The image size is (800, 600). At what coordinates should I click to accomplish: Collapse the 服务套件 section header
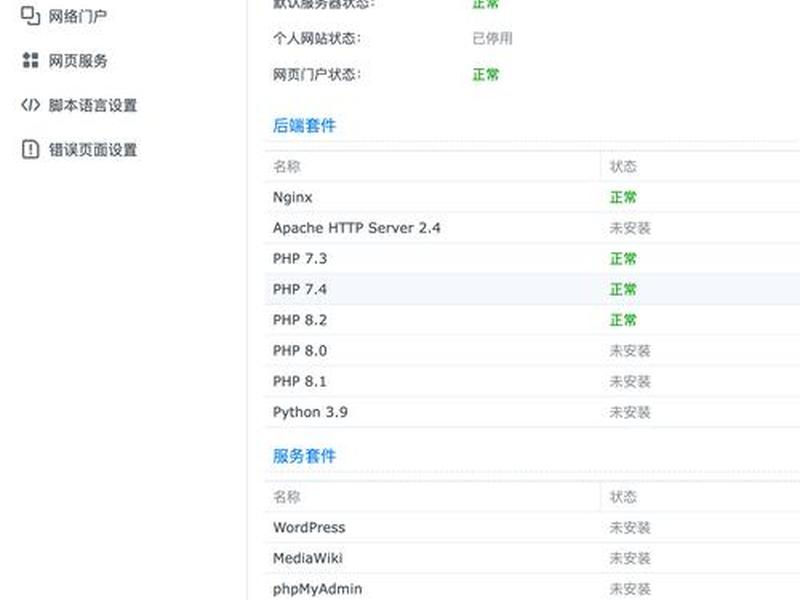tap(304, 456)
